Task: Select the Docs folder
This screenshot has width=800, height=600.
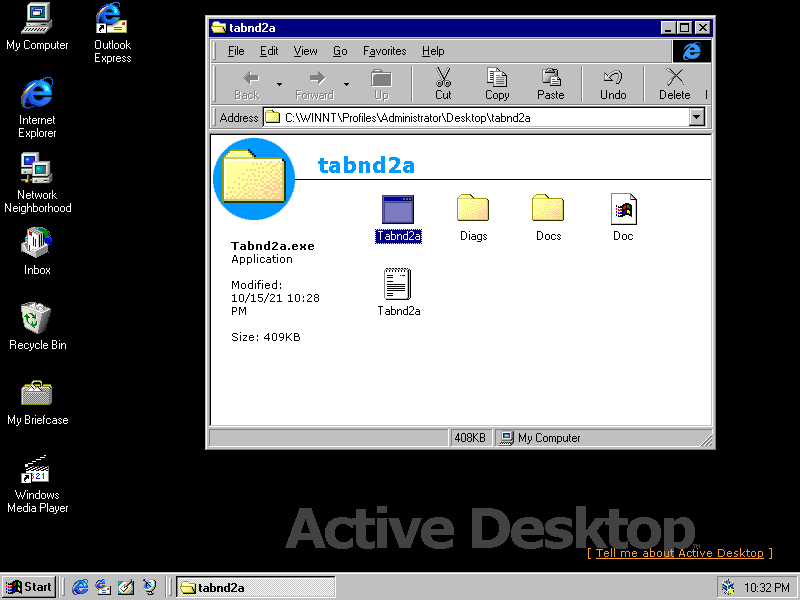Action: tap(548, 218)
